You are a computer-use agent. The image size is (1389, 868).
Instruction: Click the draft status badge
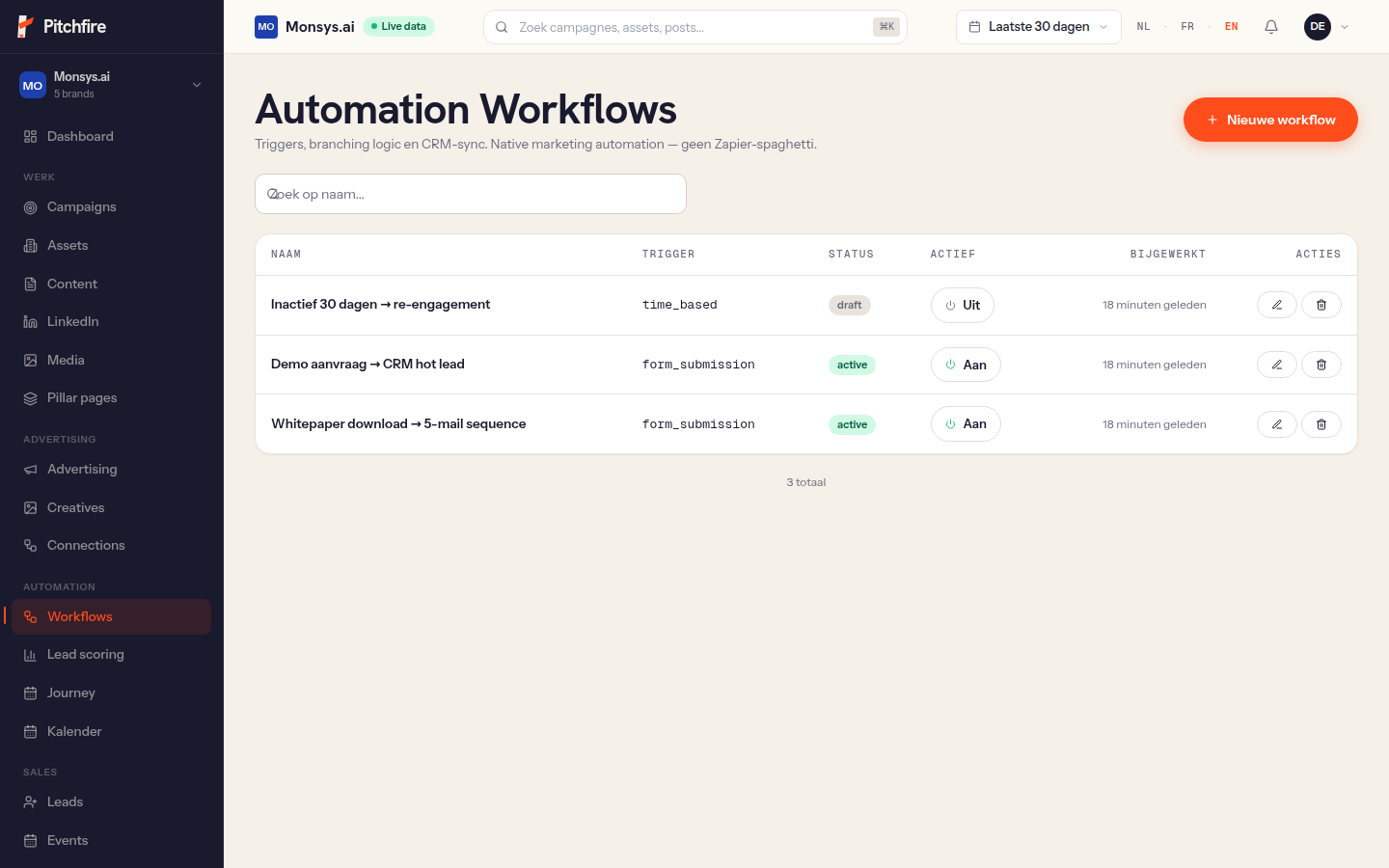click(x=850, y=305)
